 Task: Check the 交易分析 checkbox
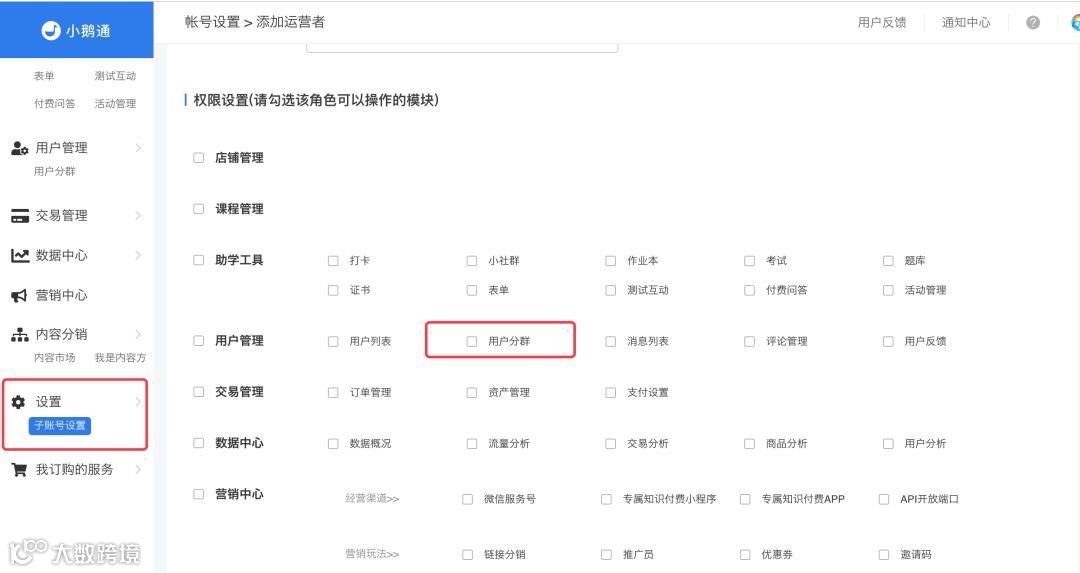point(610,444)
